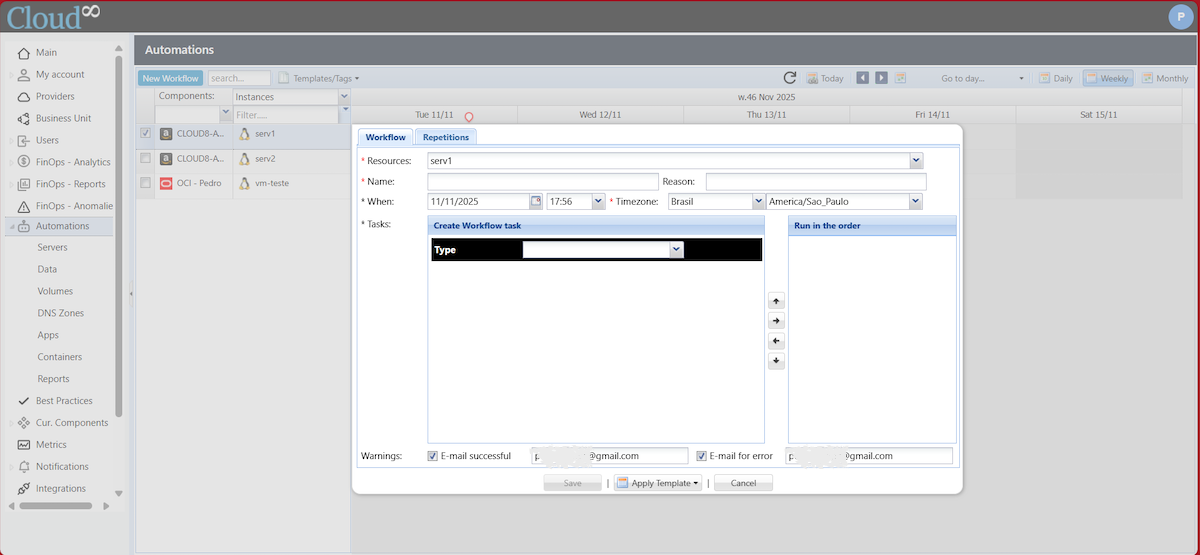The image size is (1200, 555).
Task: Click the Cancel button
Action: 743,483
